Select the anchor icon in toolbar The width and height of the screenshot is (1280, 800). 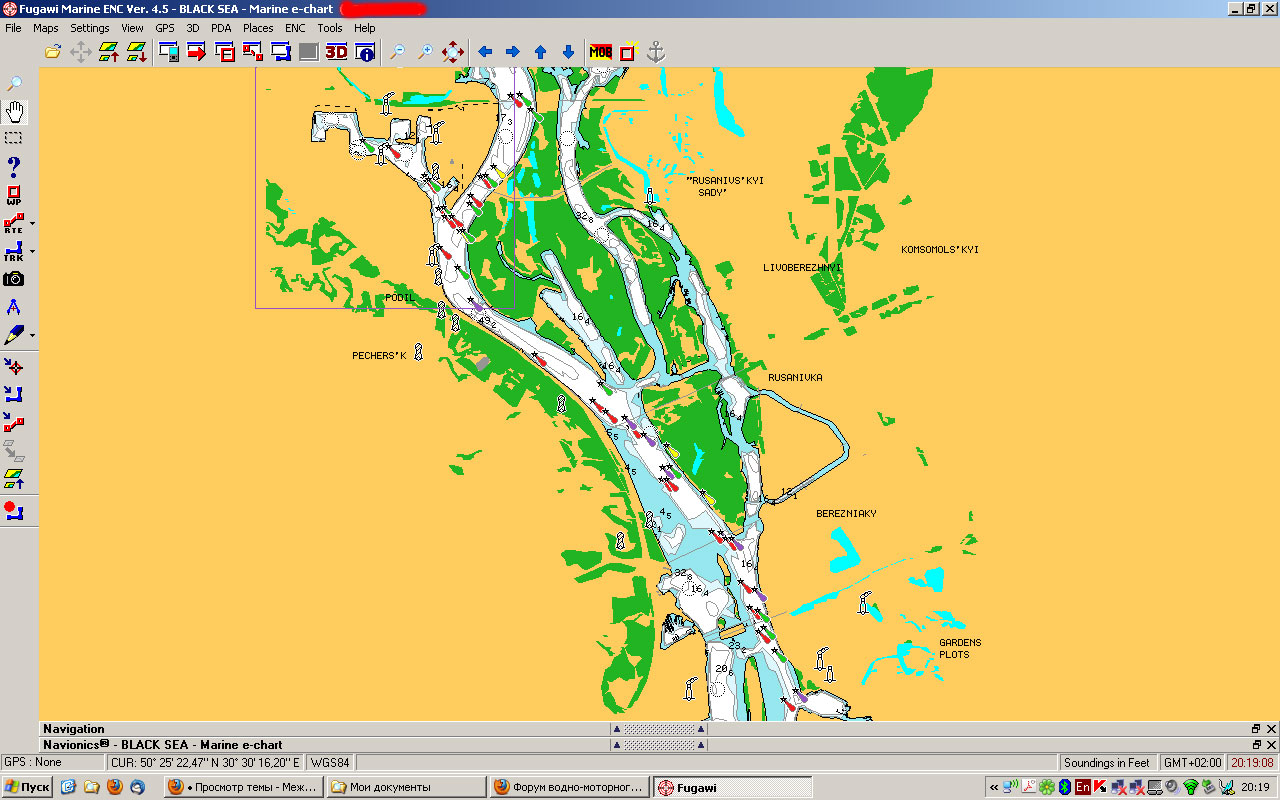(656, 52)
